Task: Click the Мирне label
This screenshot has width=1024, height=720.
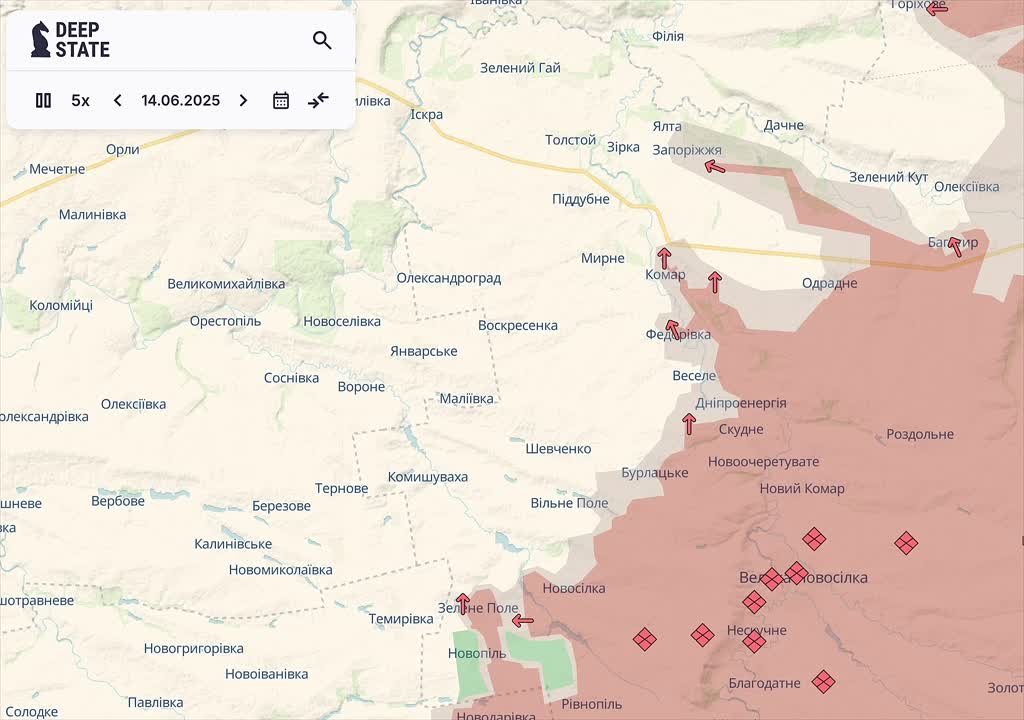Action: coord(603,259)
